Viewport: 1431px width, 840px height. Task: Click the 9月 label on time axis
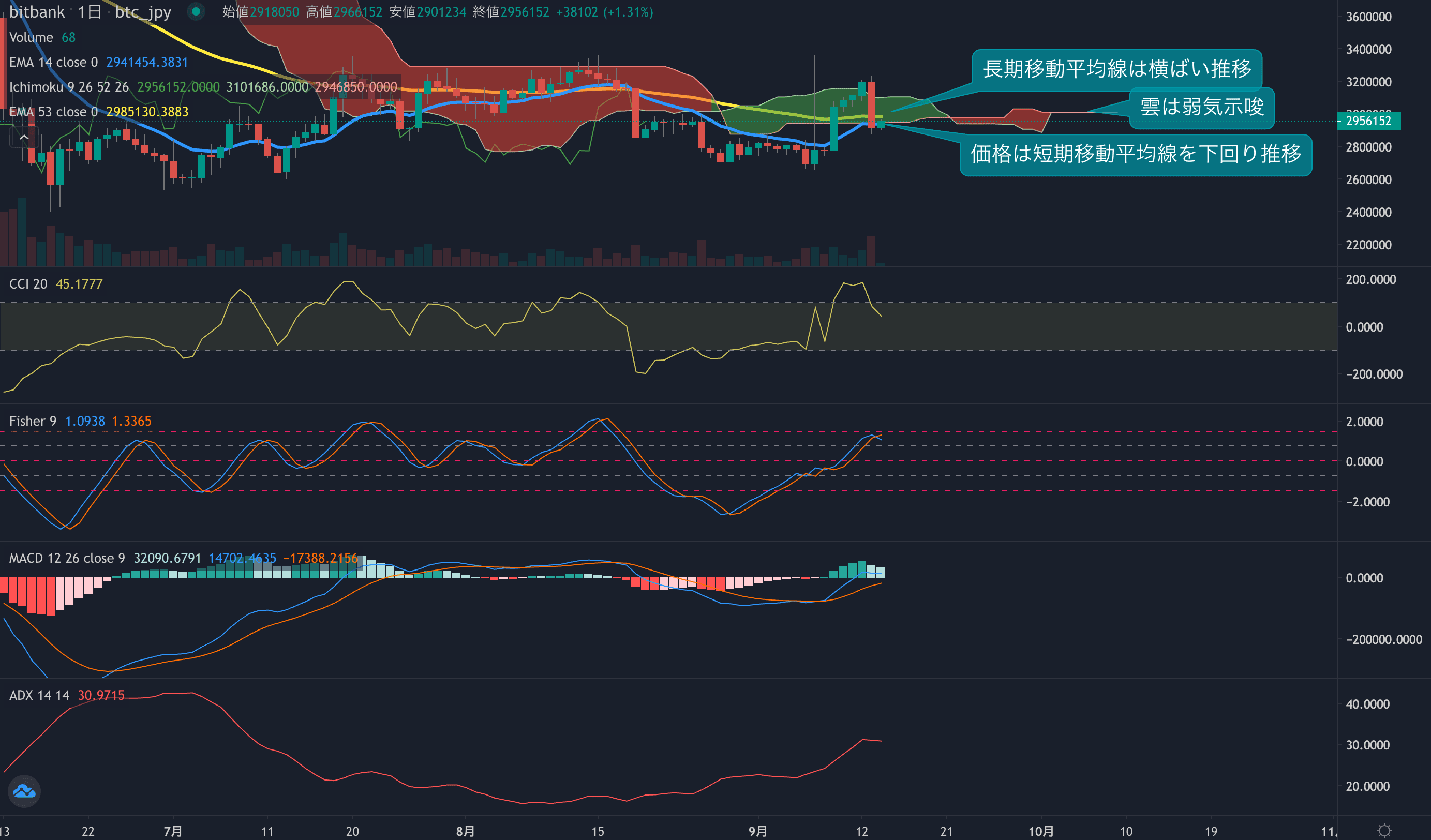(757, 832)
